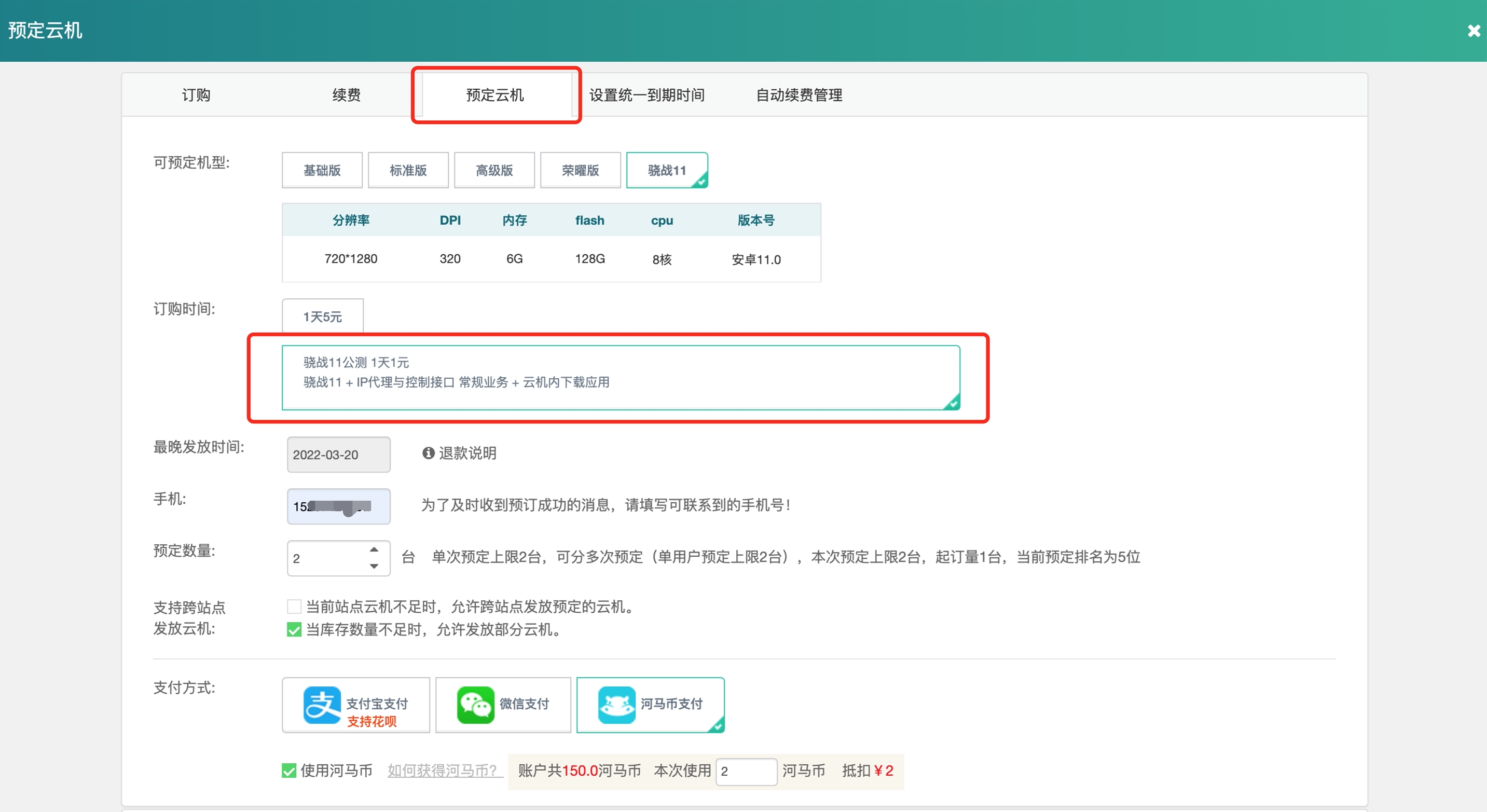The image size is (1487, 812).
Task: Click the 退款说明 refund explanation link
Action: (x=467, y=453)
